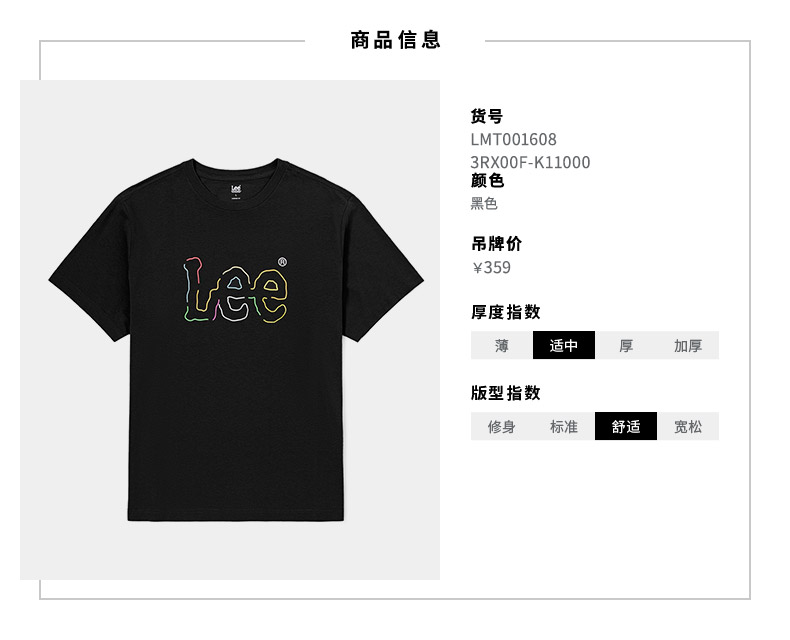
Task: Click the 厚度指数 label
Action: [x=505, y=312]
